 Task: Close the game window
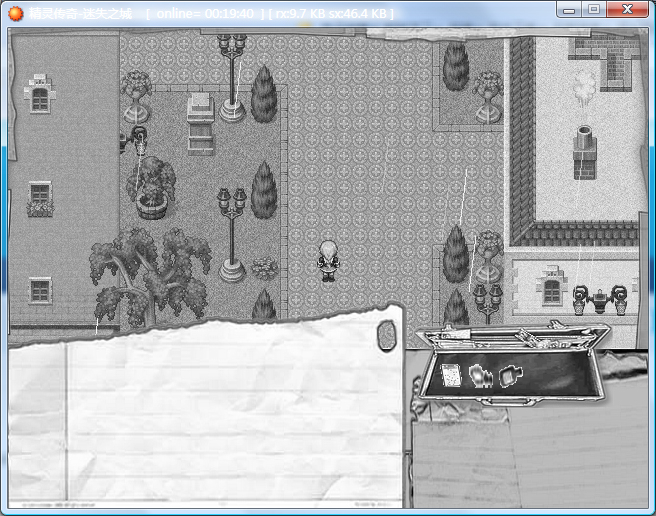(x=627, y=10)
